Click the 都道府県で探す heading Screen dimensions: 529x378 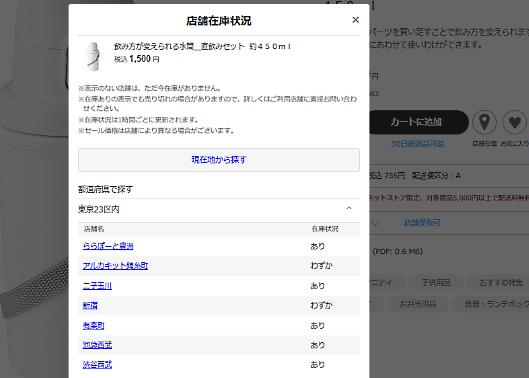pyautogui.click(x=105, y=189)
